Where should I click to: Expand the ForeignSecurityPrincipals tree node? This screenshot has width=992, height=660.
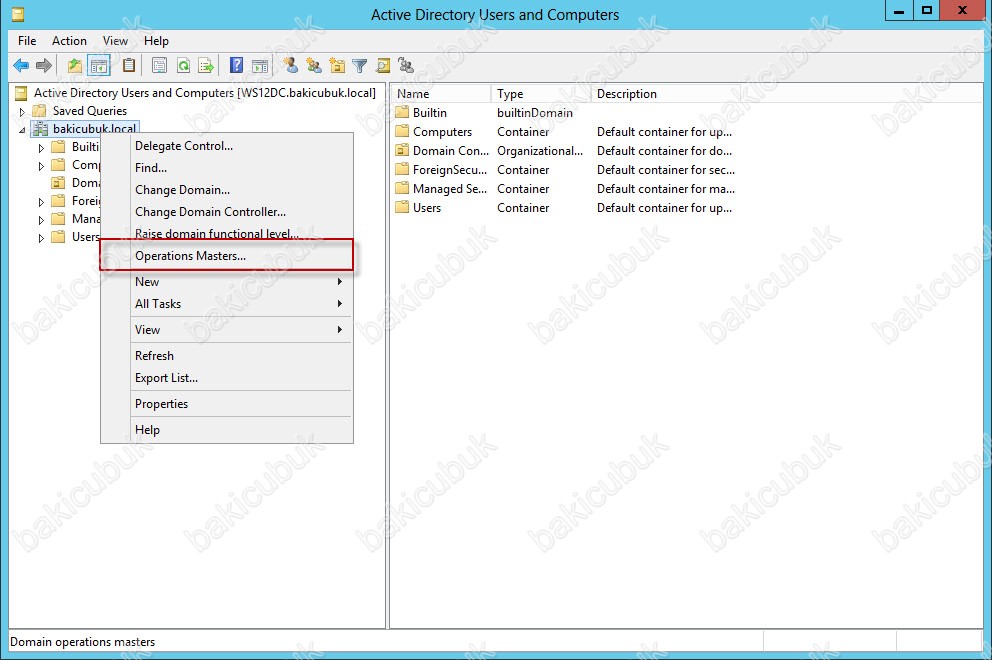point(41,202)
